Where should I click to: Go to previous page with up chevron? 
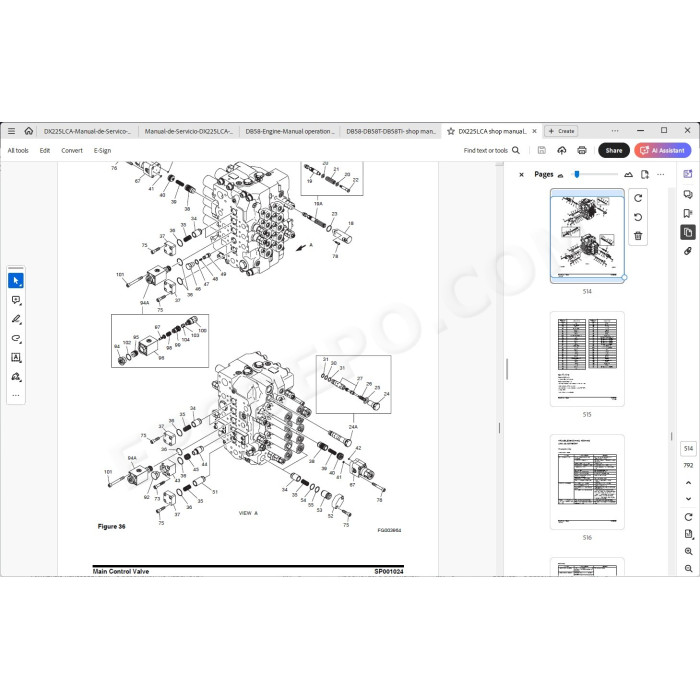point(688,483)
